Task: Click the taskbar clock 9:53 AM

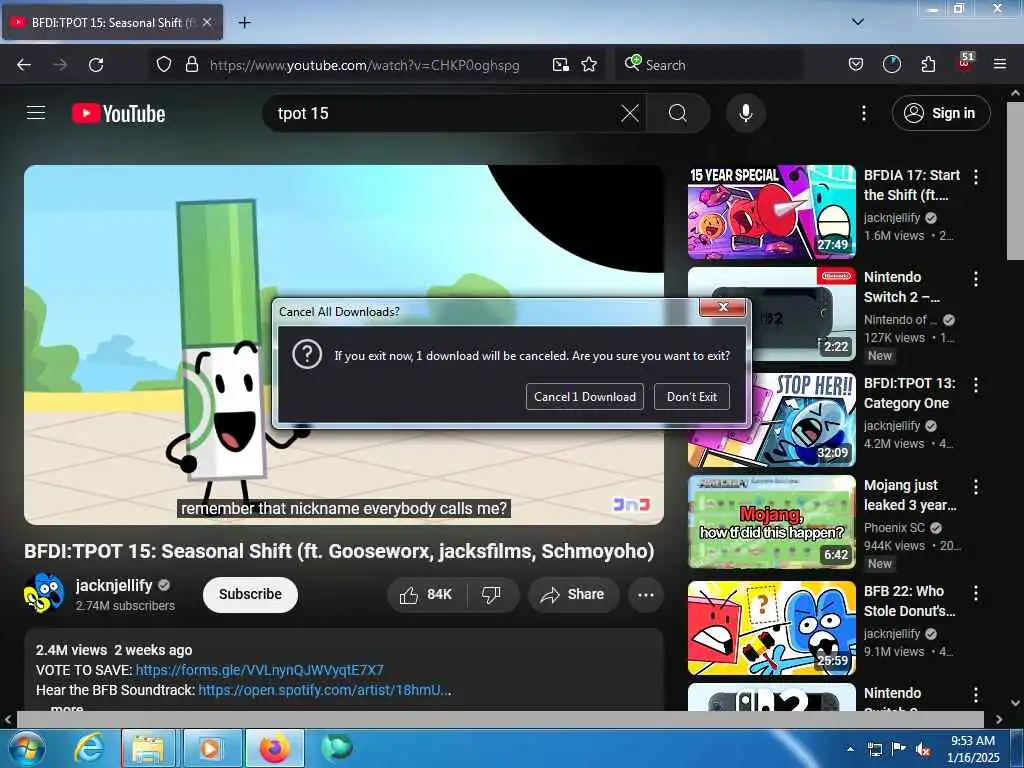Action: [973, 749]
